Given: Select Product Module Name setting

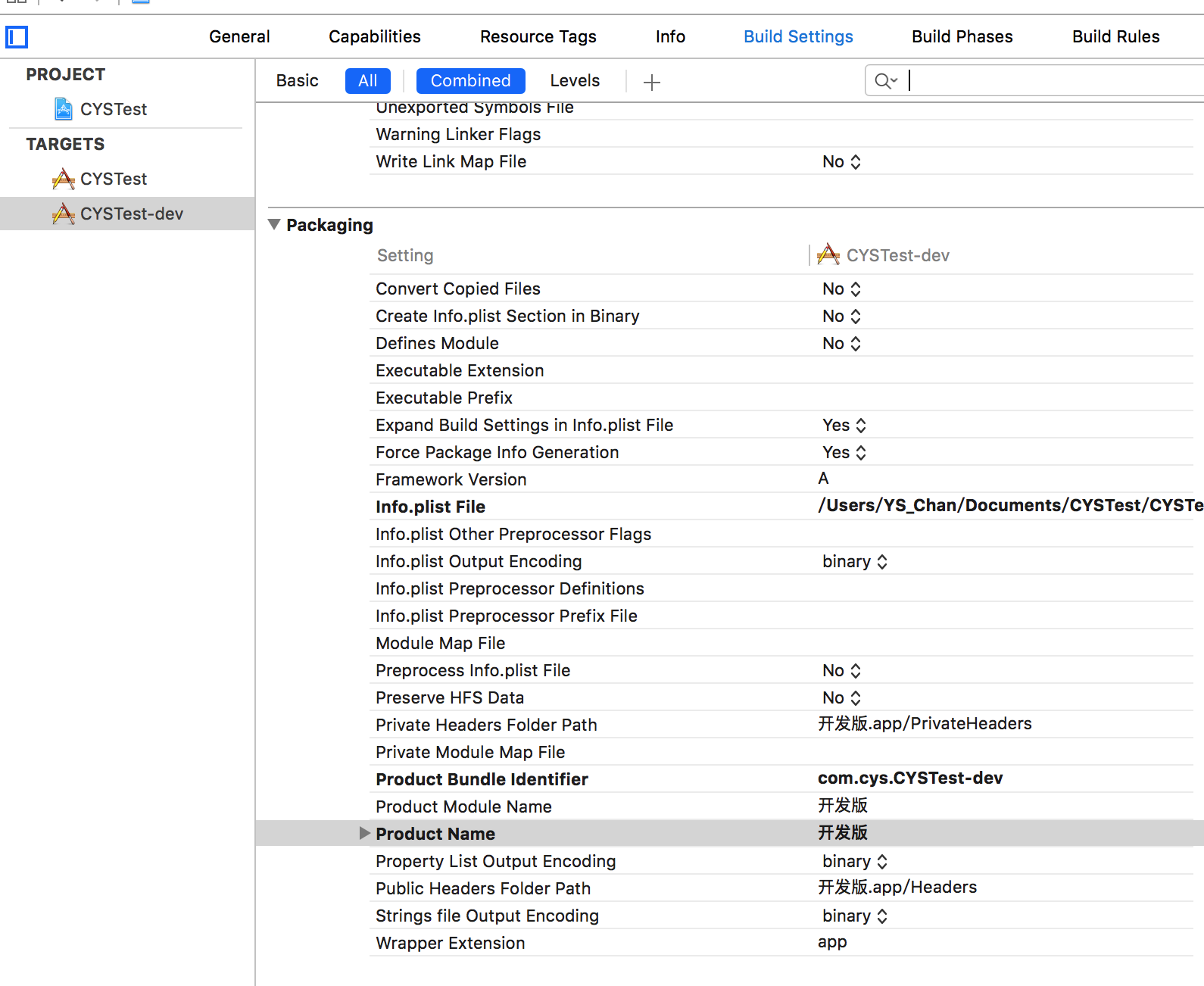Looking at the screenshot, I should (463, 807).
